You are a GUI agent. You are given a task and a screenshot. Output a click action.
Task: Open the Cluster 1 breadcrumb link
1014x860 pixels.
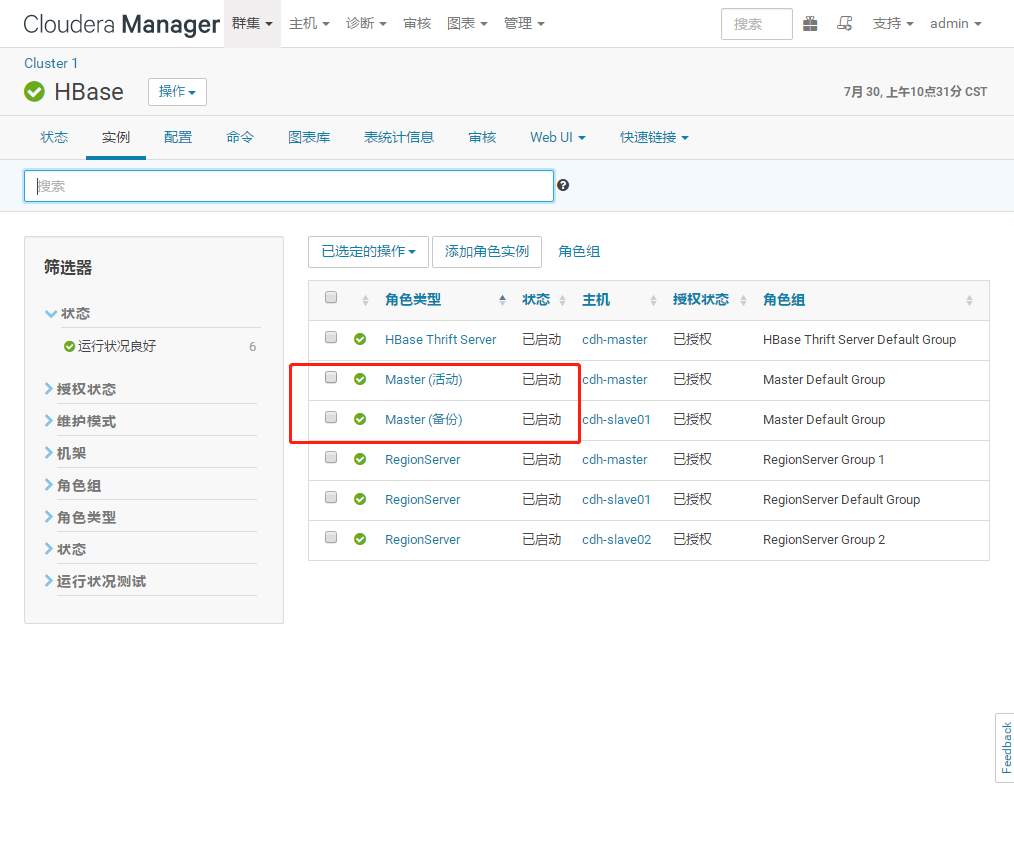coord(50,63)
